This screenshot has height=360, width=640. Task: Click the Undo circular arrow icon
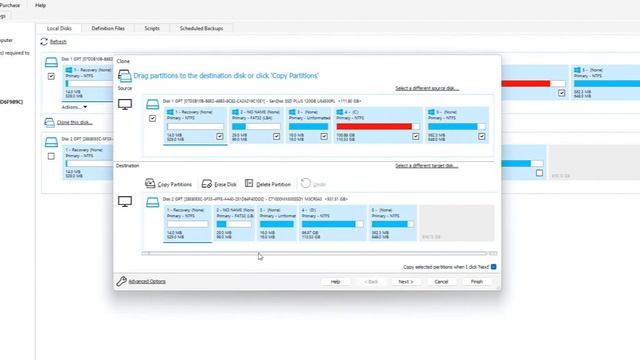tap(305, 183)
